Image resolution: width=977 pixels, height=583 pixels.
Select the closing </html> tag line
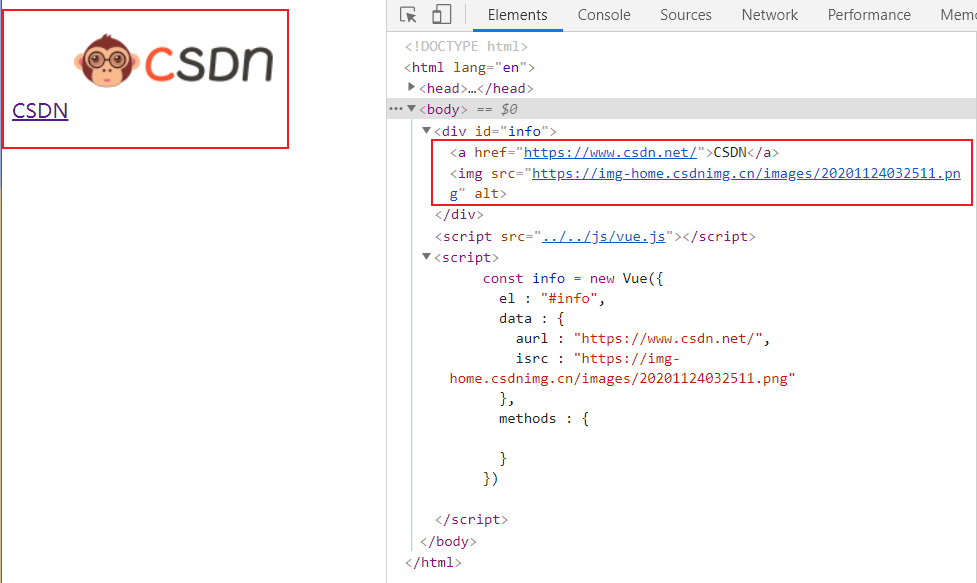pos(433,562)
